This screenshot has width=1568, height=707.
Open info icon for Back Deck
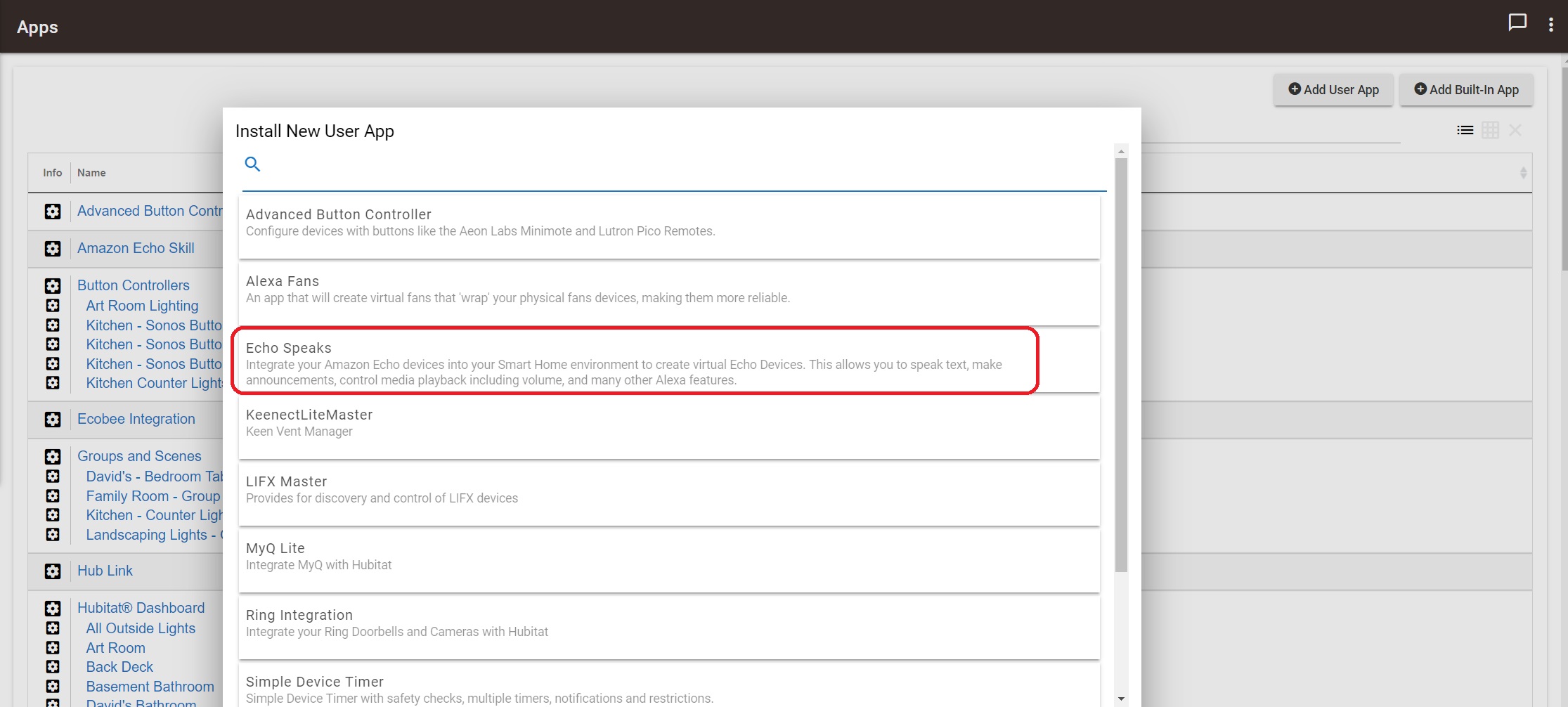click(53, 667)
